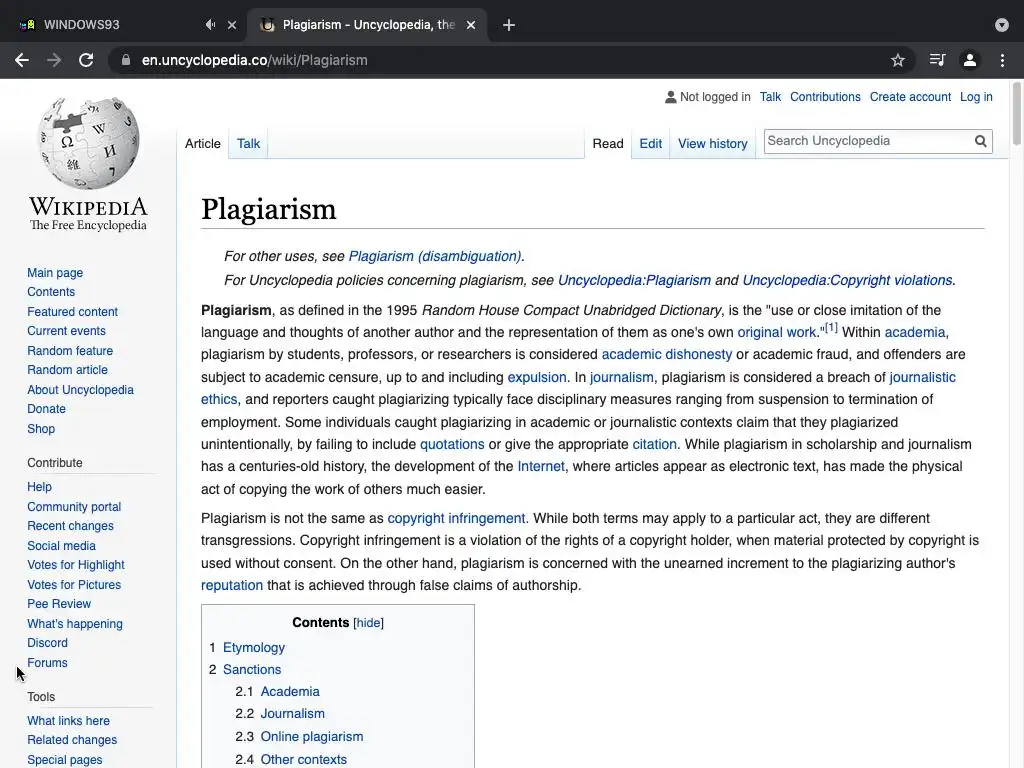Open a new browser tab
Viewport: 1024px width, 768px height.
pyautogui.click(x=509, y=25)
